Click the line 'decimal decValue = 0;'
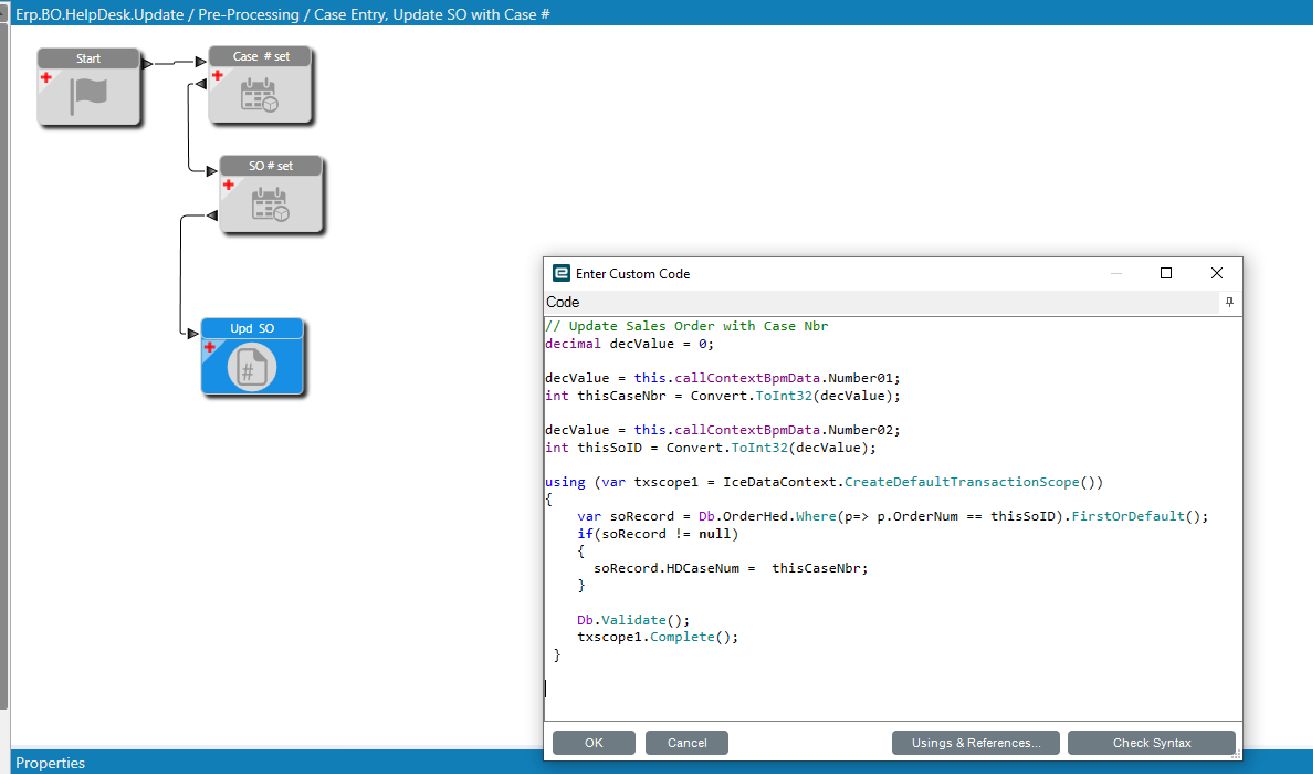The width and height of the screenshot is (1313, 774). [x=630, y=343]
